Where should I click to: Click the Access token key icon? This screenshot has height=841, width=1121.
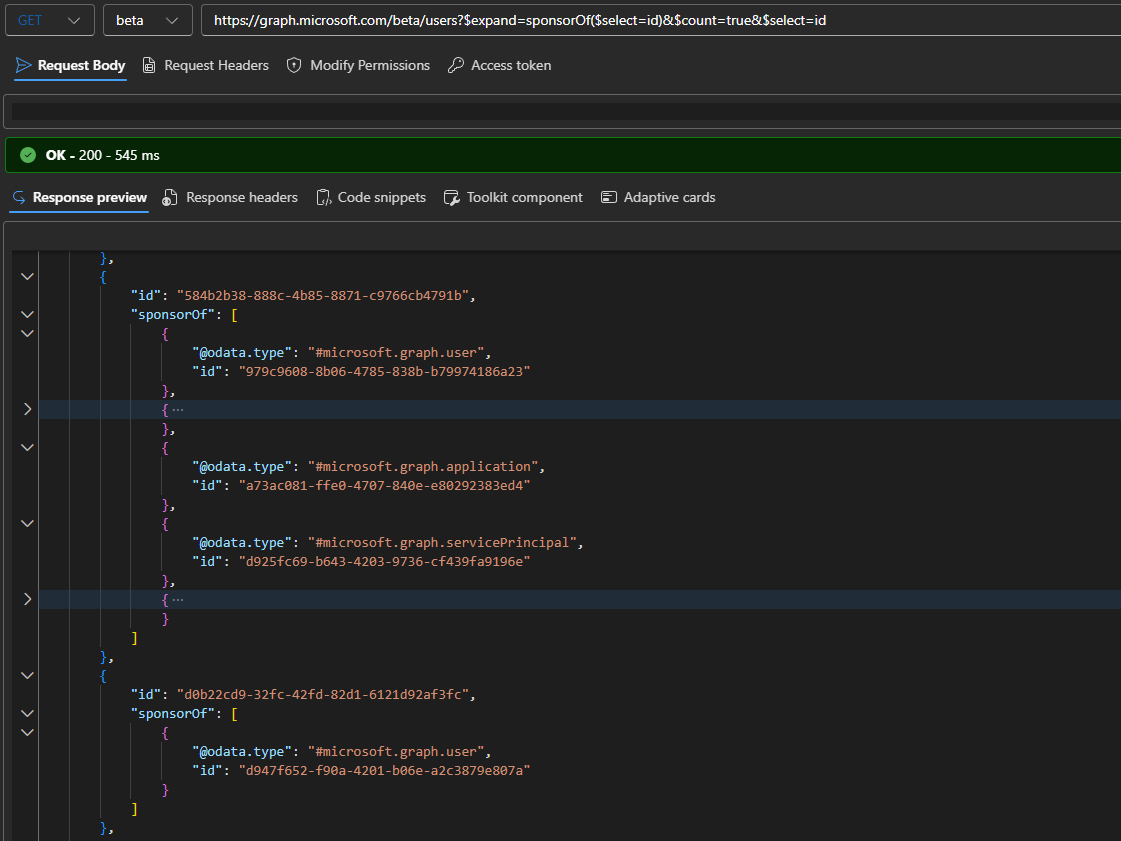(x=455, y=65)
